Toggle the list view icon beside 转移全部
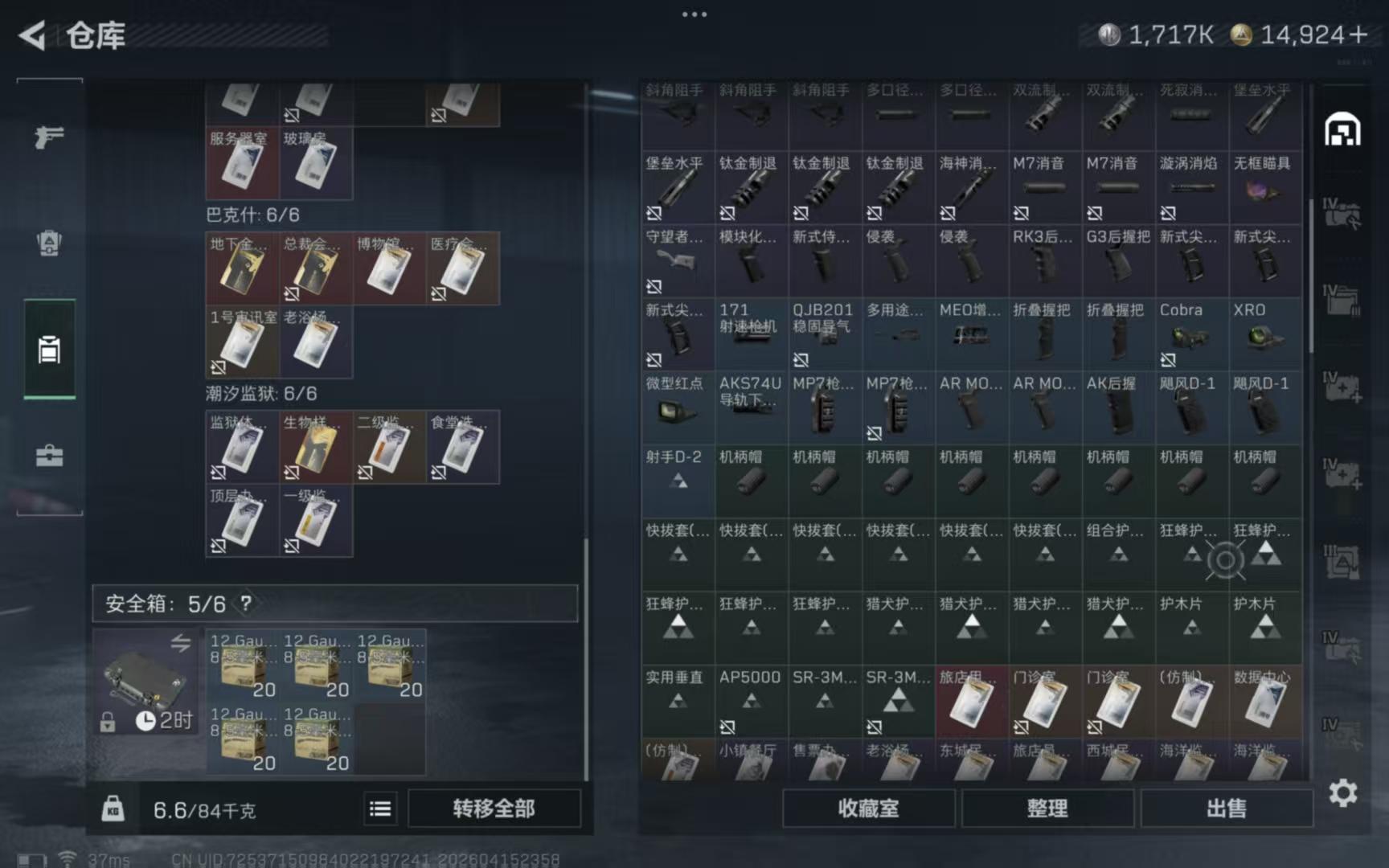Screen dimensions: 1389x868 [x=380, y=809]
